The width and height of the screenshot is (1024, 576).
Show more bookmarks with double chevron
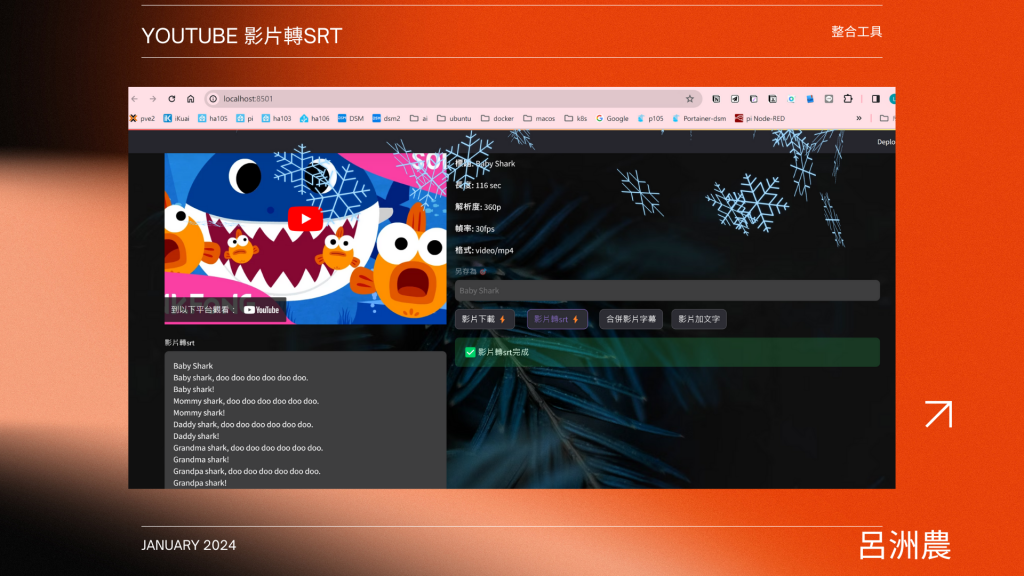(859, 118)
